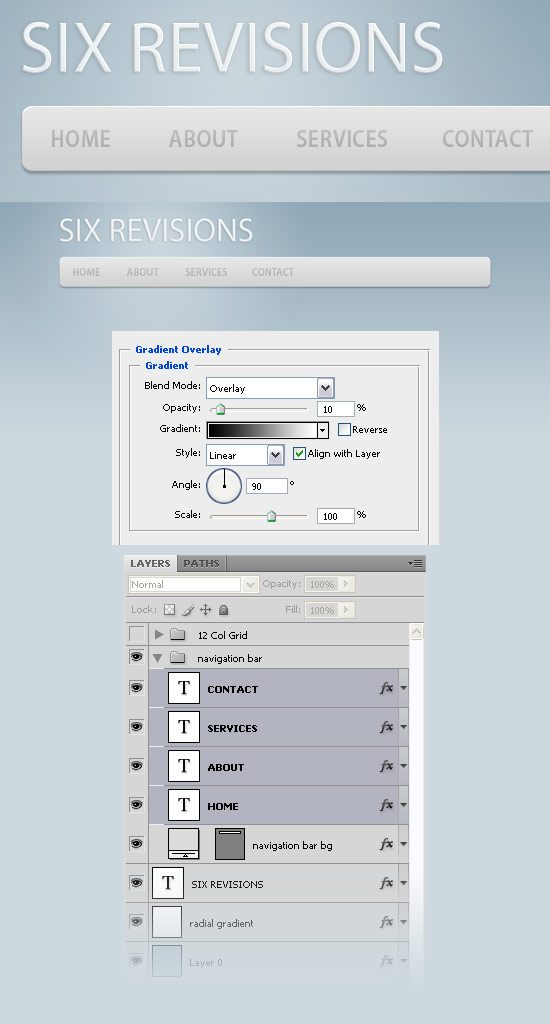Click the lock image pixels brush icon

pyautogui.click(x=188, y=610)
